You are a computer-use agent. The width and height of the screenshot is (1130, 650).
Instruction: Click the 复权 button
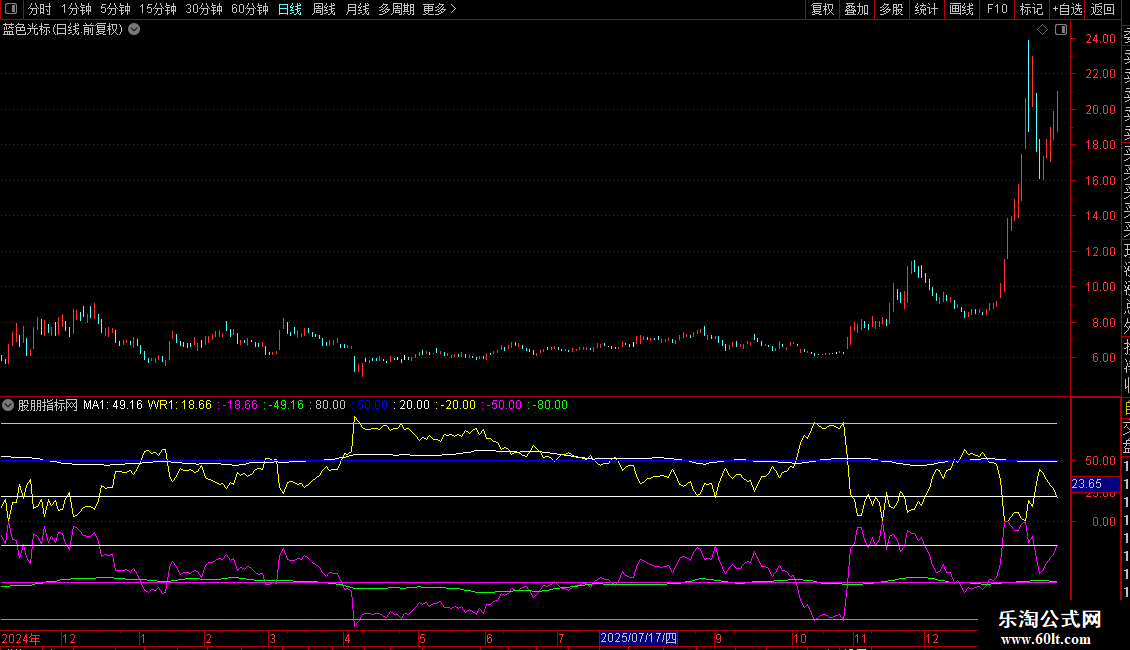pos(822,9)
